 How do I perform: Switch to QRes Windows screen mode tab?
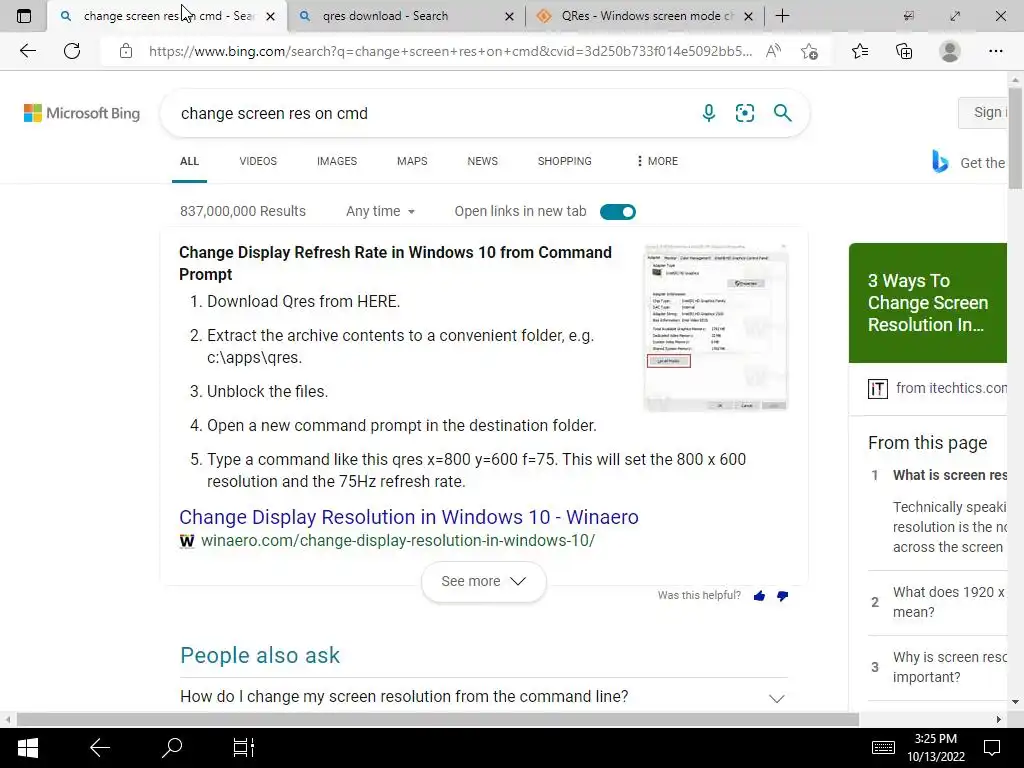(x=643, y=16)
